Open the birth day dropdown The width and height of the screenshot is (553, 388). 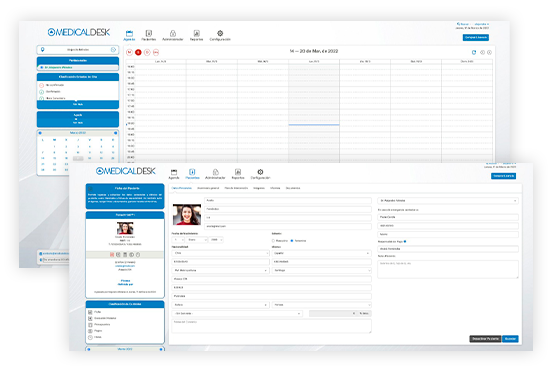click(178, 240)
